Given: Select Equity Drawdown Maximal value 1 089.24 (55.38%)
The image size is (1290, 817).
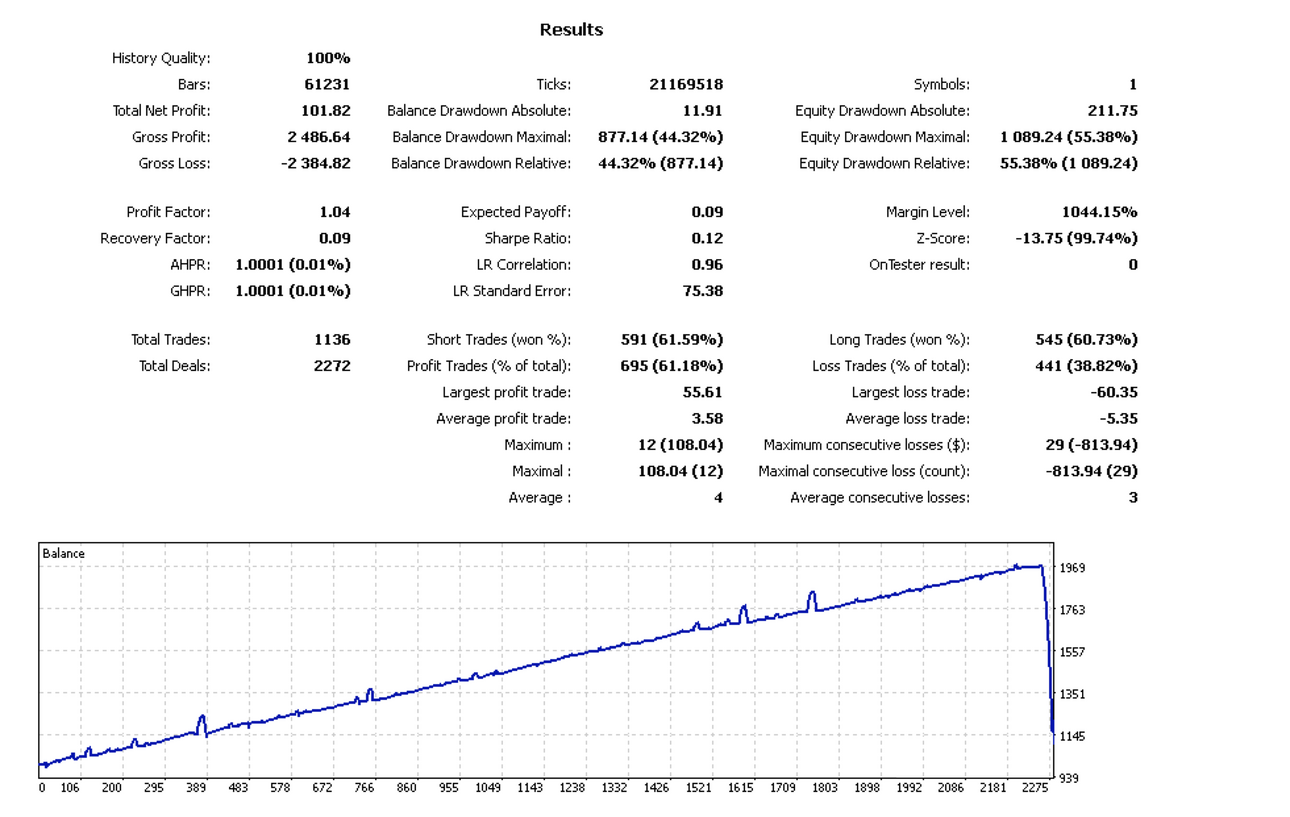Looking at the screenshot, I should [1069, 137].
